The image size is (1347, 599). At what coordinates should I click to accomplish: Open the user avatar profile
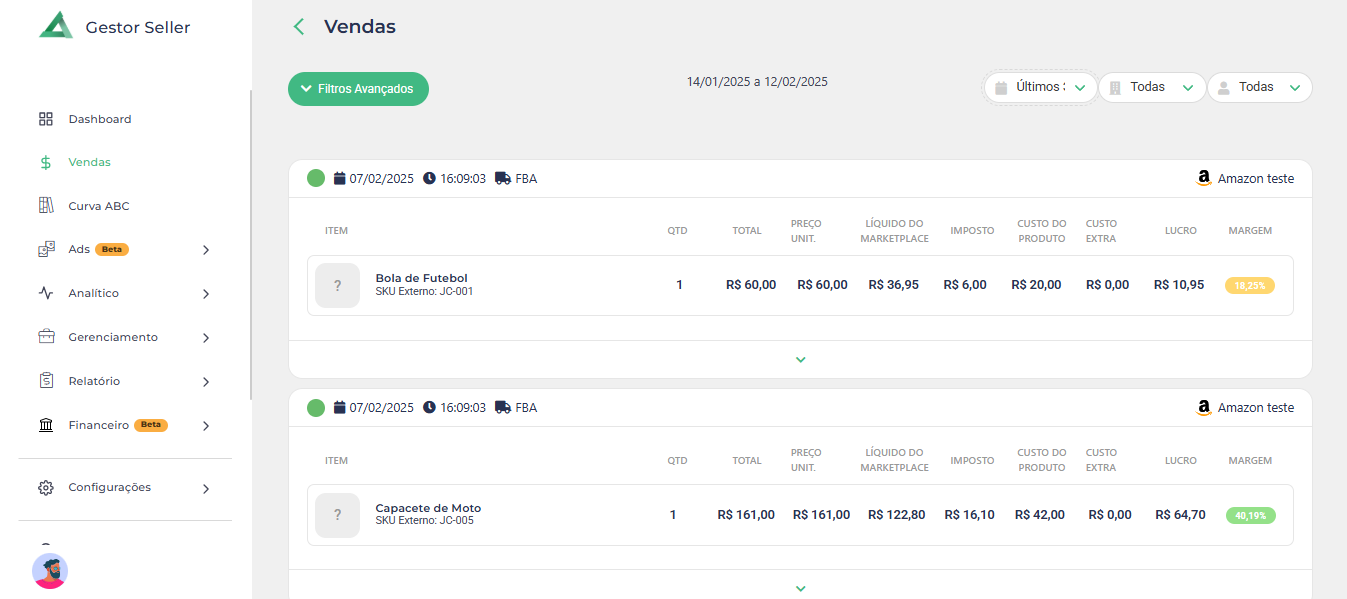[50, 571]
